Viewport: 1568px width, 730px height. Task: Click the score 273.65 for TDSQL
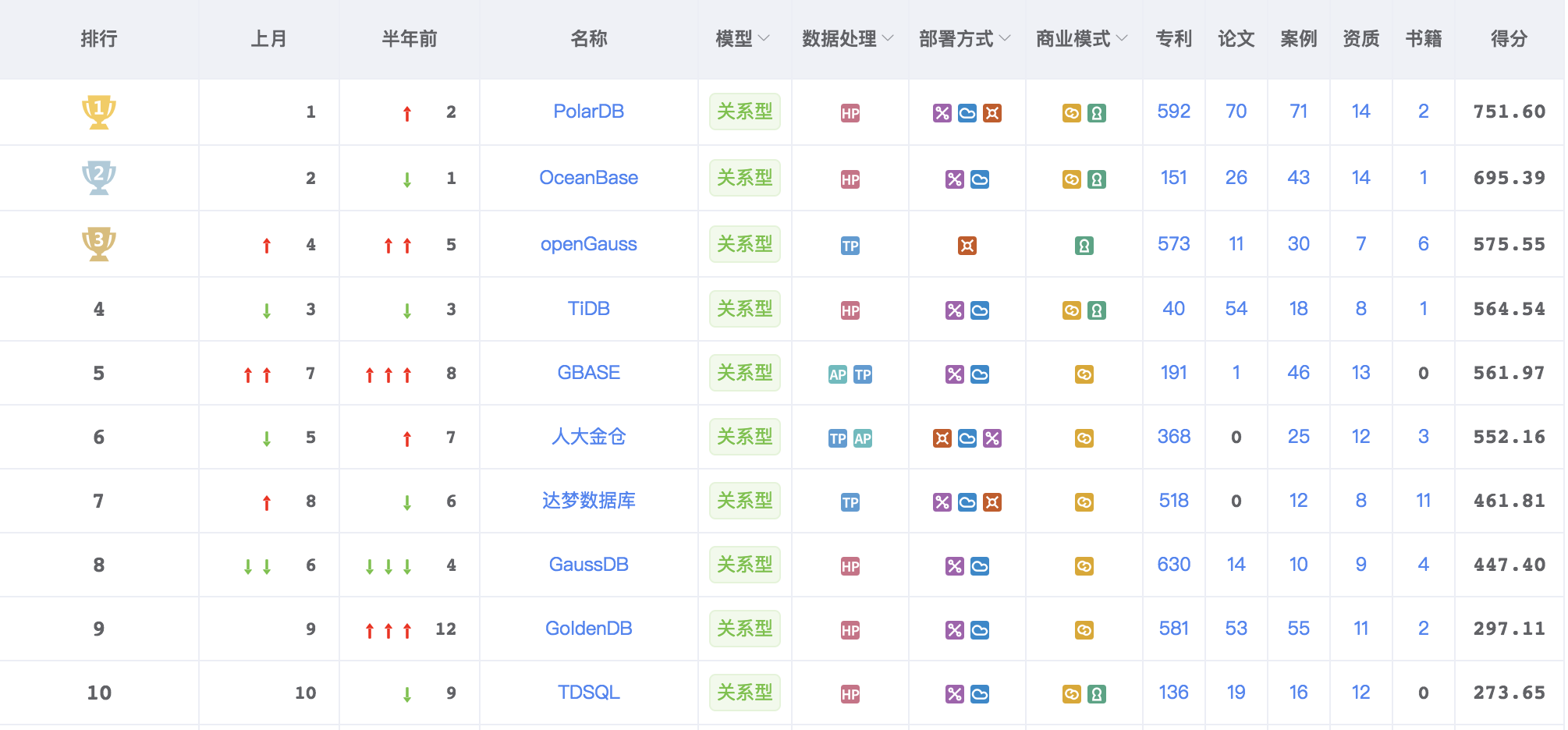pos(1509,693)
